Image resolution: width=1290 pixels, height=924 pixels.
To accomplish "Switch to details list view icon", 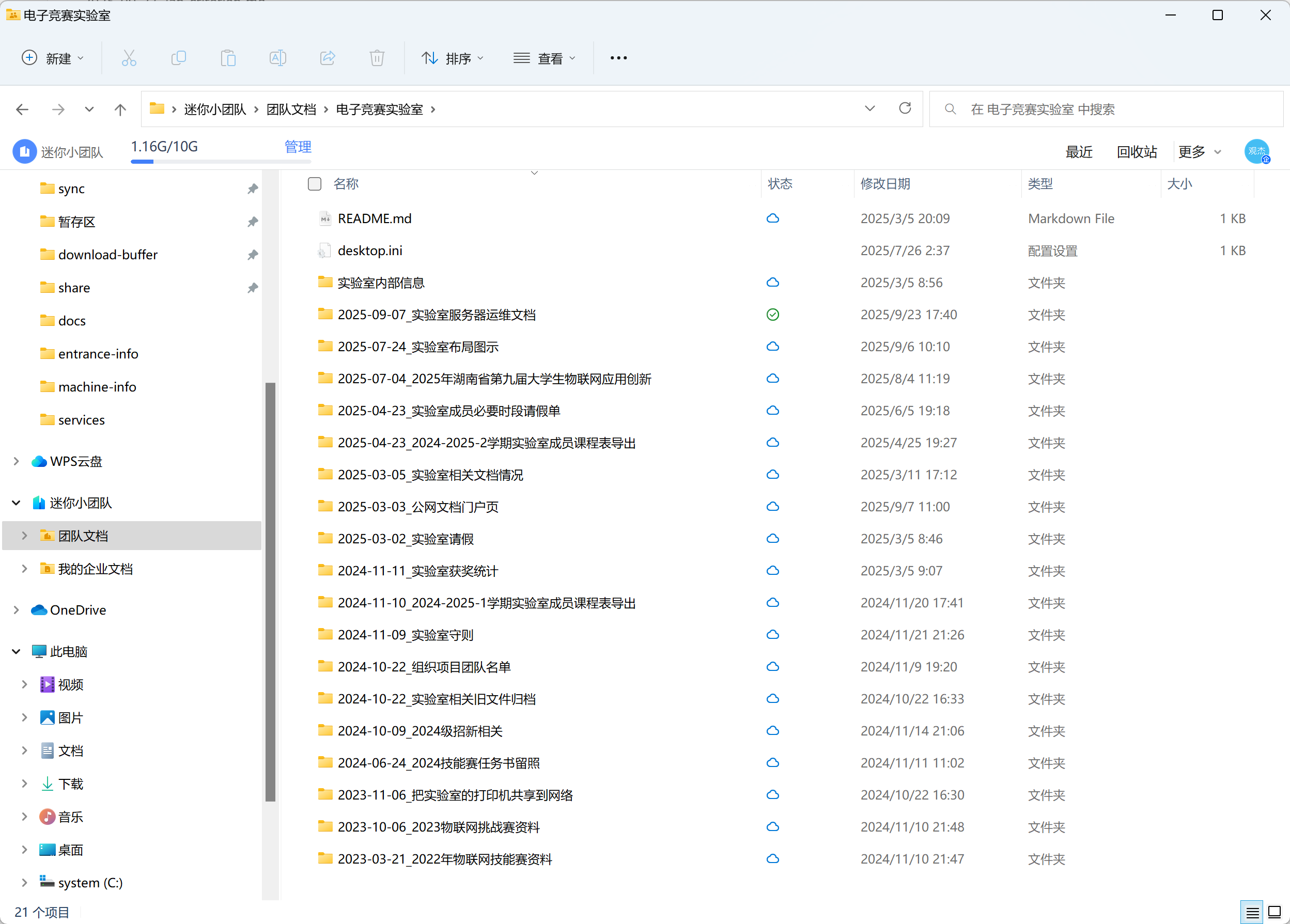I will pos(1252,912).
